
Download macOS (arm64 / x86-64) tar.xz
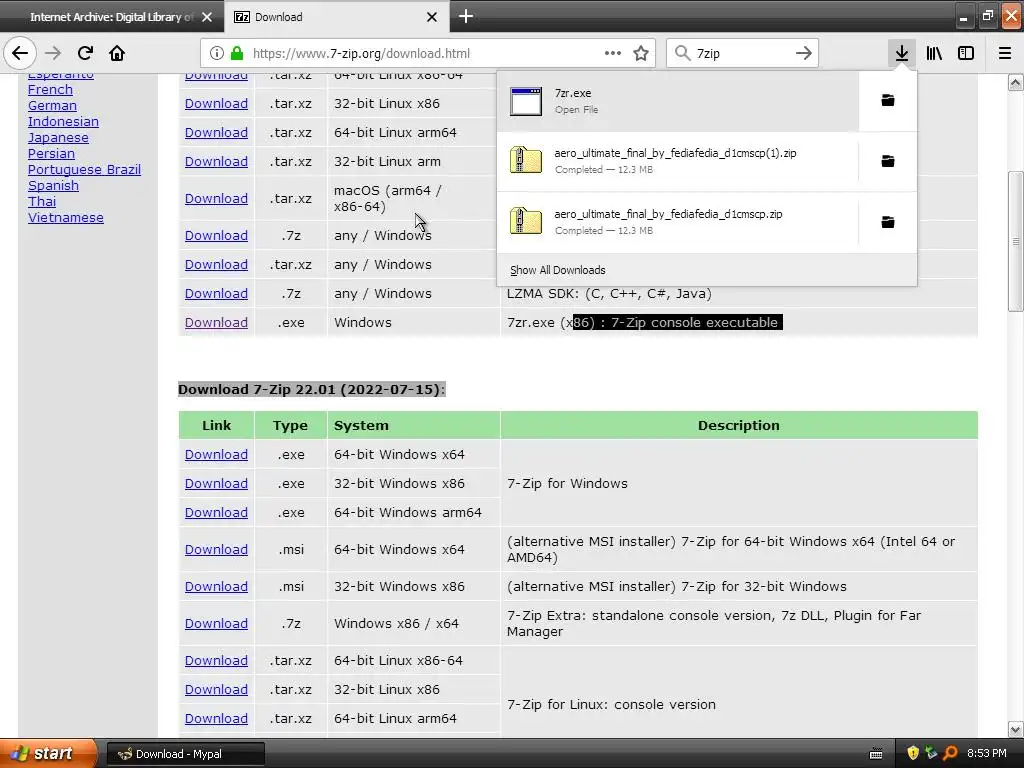pos(216,199)
